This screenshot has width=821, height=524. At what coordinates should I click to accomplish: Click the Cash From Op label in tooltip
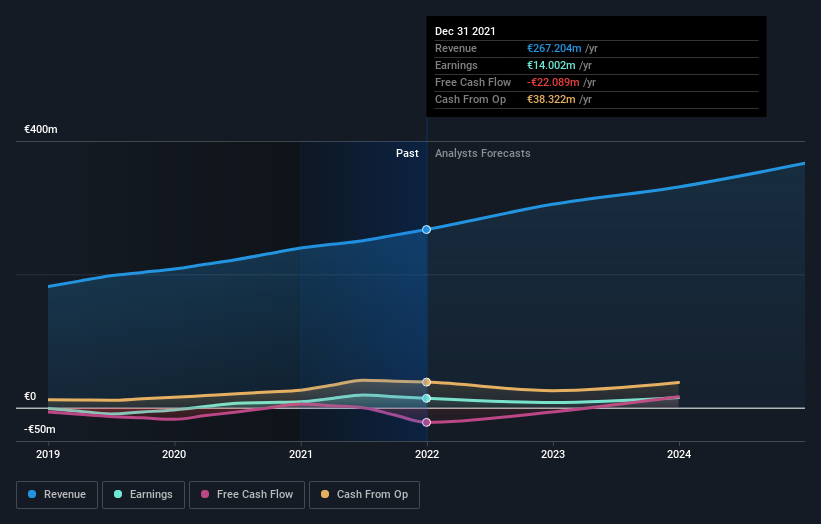(x=471, y=99)
